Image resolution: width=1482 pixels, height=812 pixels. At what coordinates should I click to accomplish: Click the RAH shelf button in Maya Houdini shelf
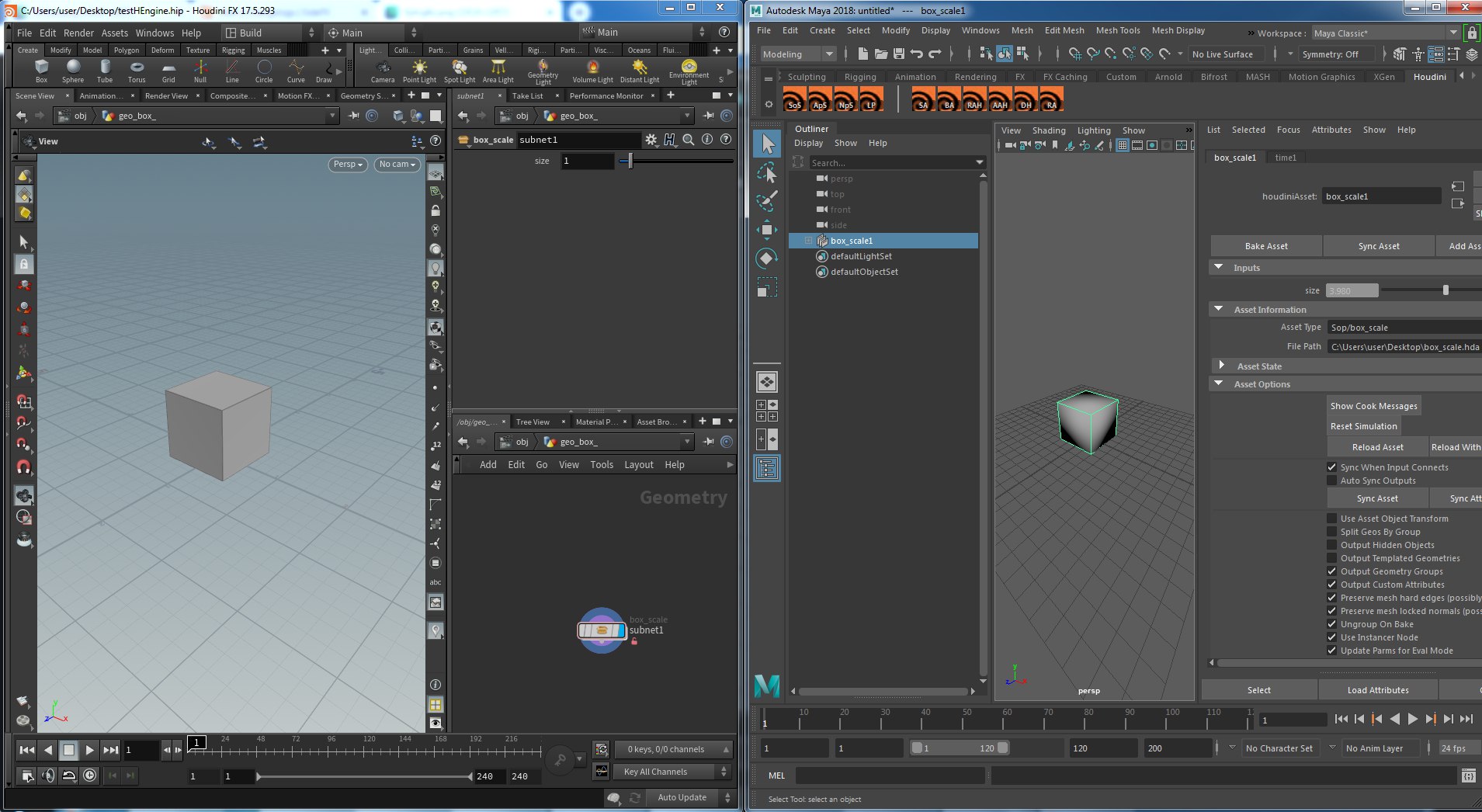click(974, 99)
